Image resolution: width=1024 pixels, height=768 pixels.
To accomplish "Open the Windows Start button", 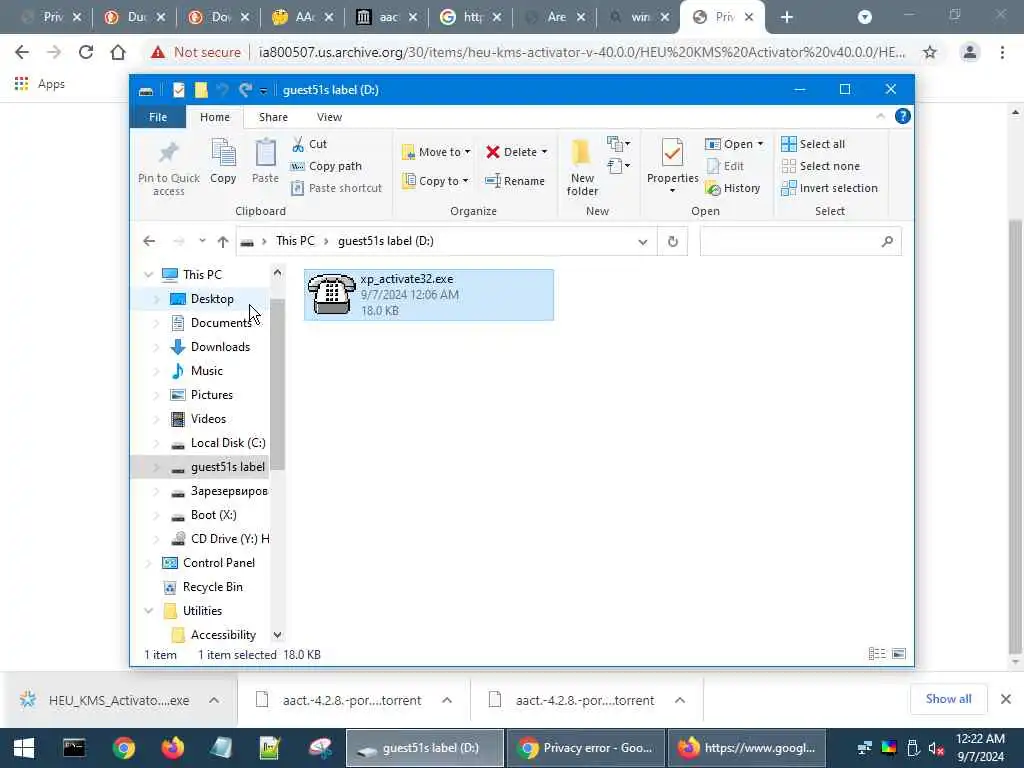I will [x=24, y=748].
